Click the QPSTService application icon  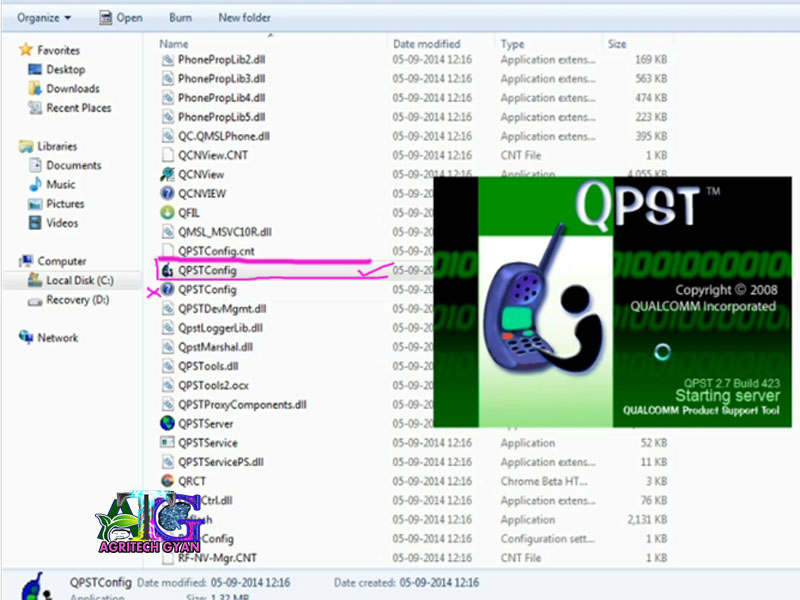(x=167, y=443)
